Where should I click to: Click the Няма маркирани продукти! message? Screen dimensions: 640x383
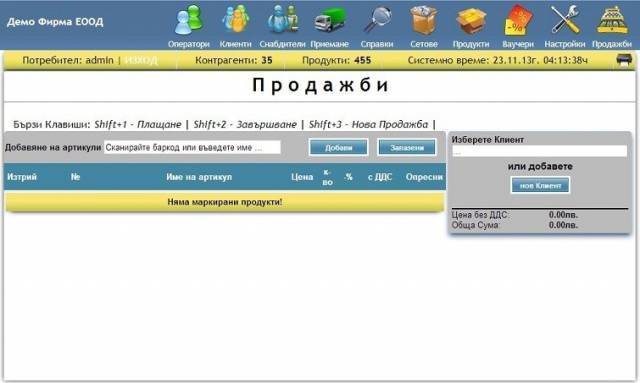[x=225, y=202]
